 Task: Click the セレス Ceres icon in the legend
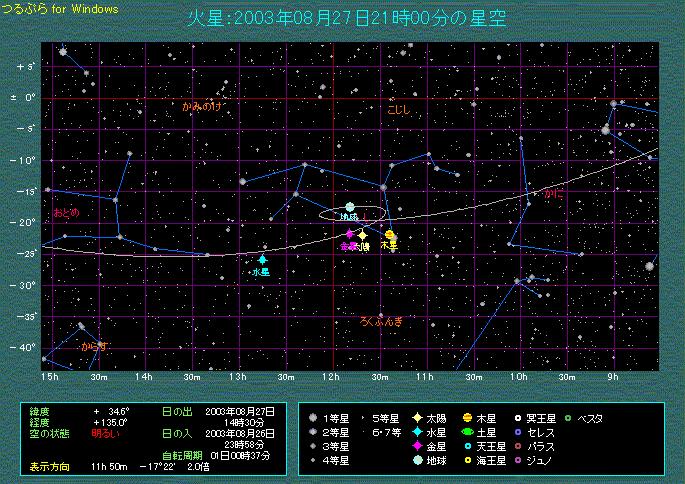click(517, 432)
